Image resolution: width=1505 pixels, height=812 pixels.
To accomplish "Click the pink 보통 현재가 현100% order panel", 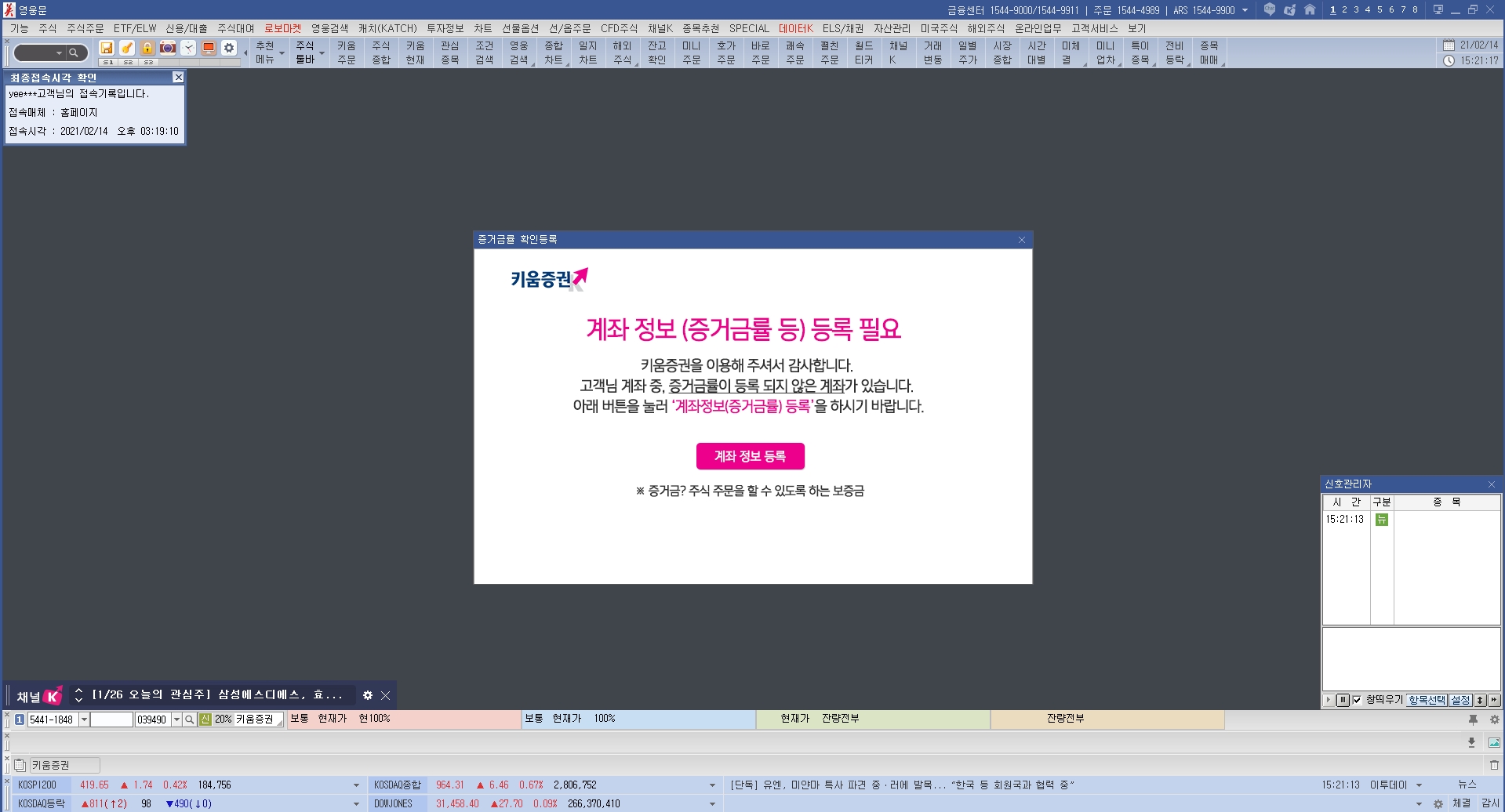I will (x=404, y=720).
